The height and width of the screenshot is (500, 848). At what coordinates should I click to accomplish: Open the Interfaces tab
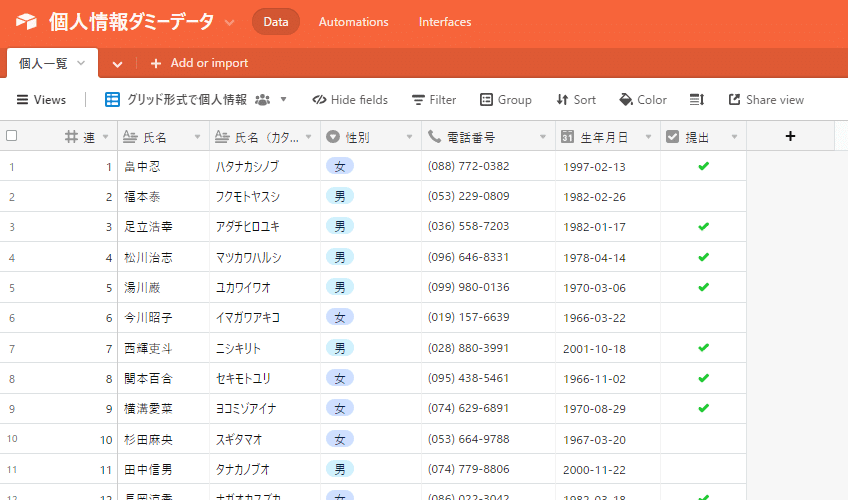click(445, 22)
